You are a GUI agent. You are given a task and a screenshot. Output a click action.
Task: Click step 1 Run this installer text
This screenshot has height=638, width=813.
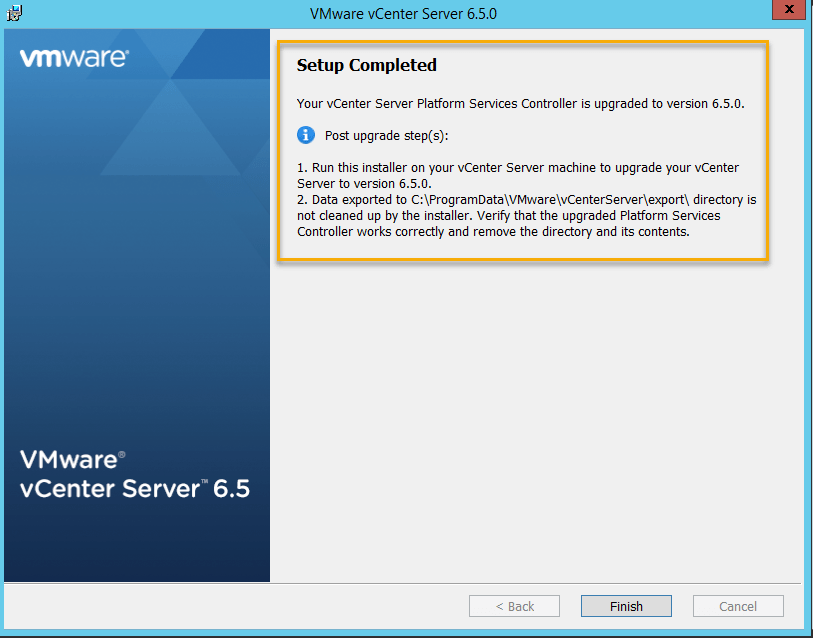coord(518,168)
